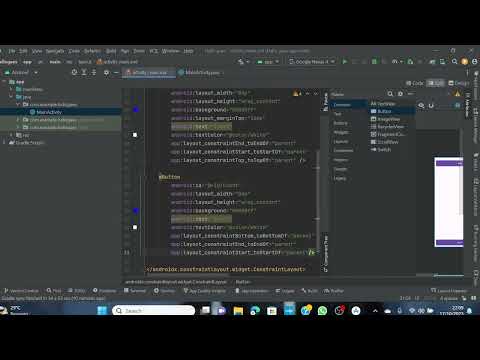This screenshot has width=480, height=360.
Task: Expand the res folder
Action: coord(11,135)
